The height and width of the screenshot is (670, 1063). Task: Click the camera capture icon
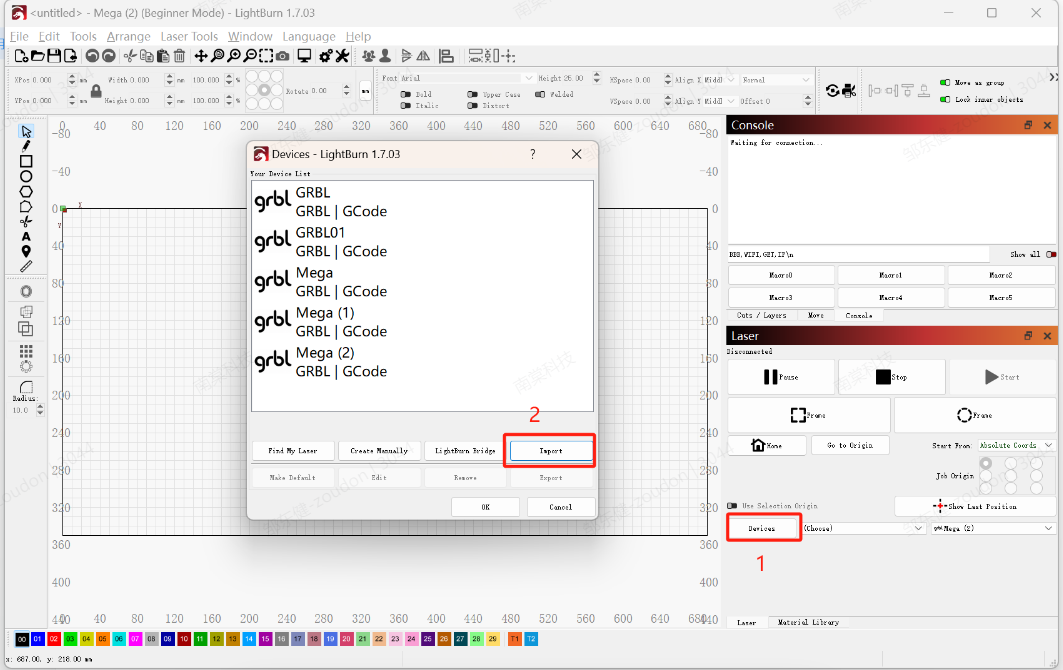(x=283, y=56)
